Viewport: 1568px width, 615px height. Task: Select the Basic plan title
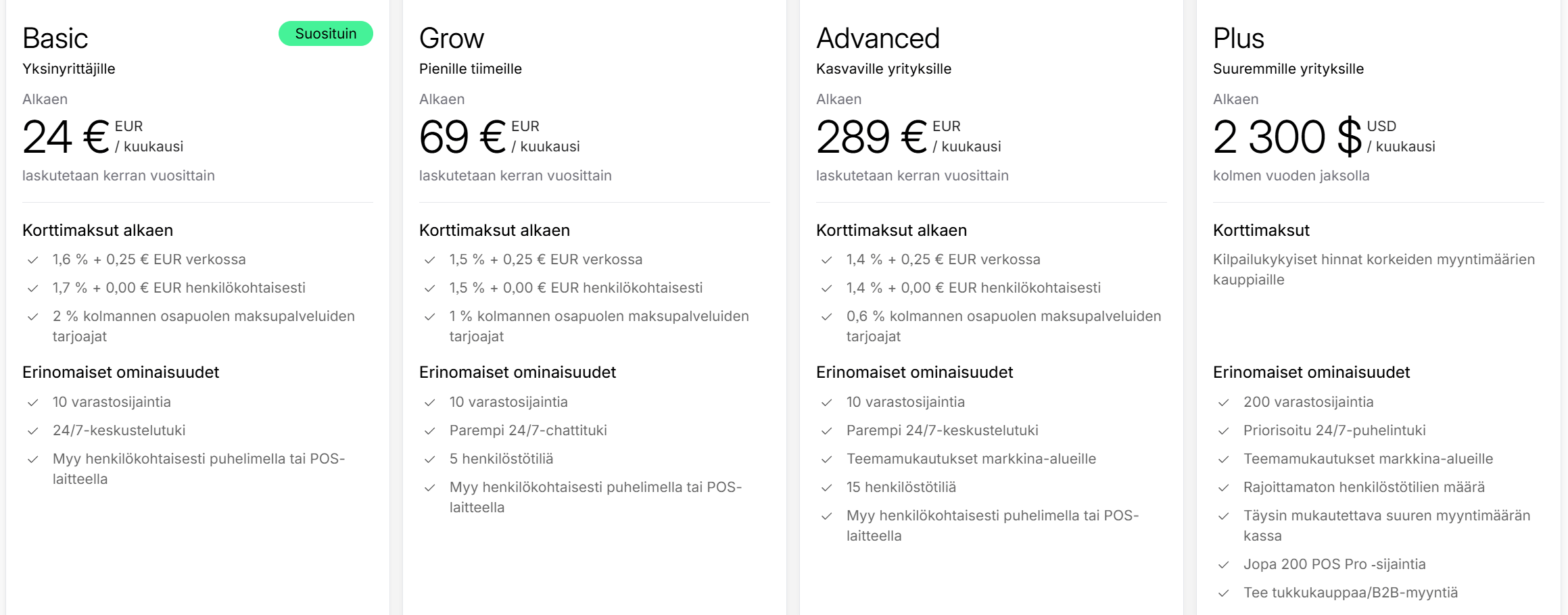pyautogui.click(x=55, y=39)
